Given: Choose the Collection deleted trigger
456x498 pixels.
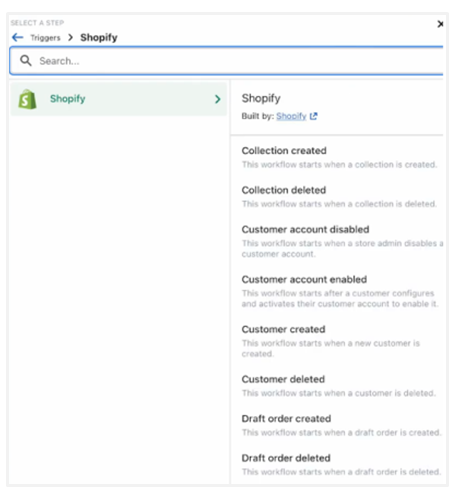Looking at the screenshot, I should 339,197.
